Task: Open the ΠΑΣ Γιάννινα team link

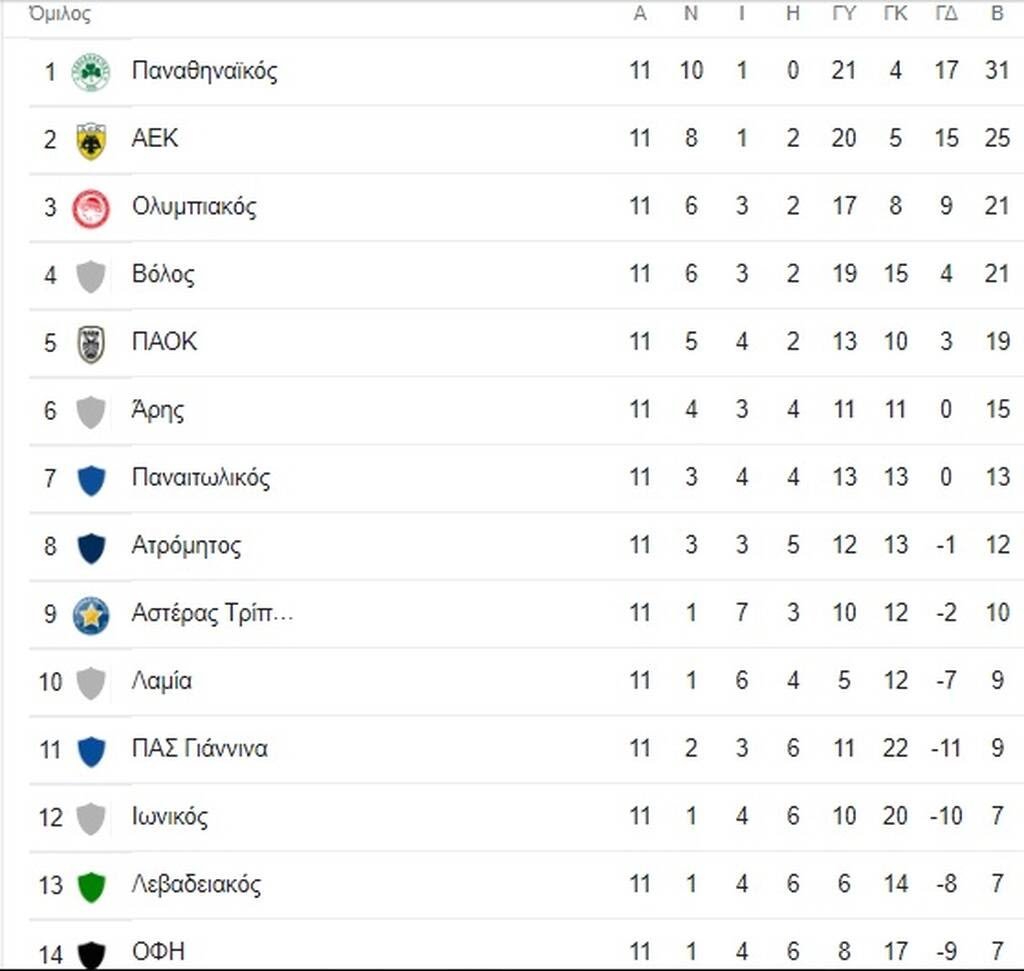Action: 200,748
